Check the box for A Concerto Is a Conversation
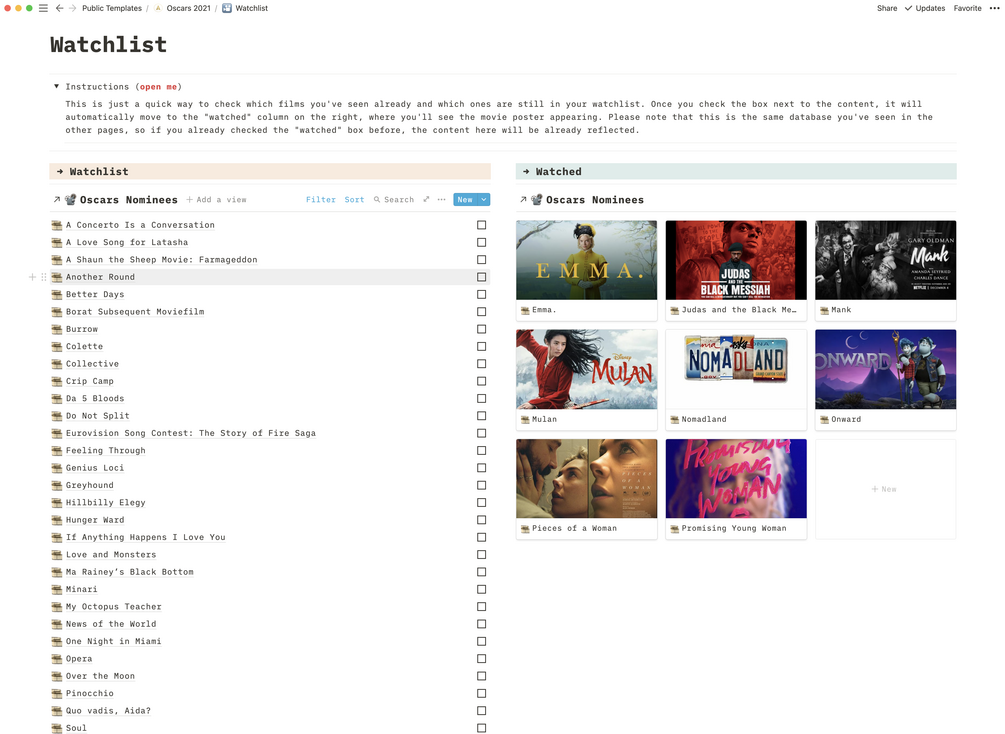1005x734 pixels. click(x=481, y=225)
